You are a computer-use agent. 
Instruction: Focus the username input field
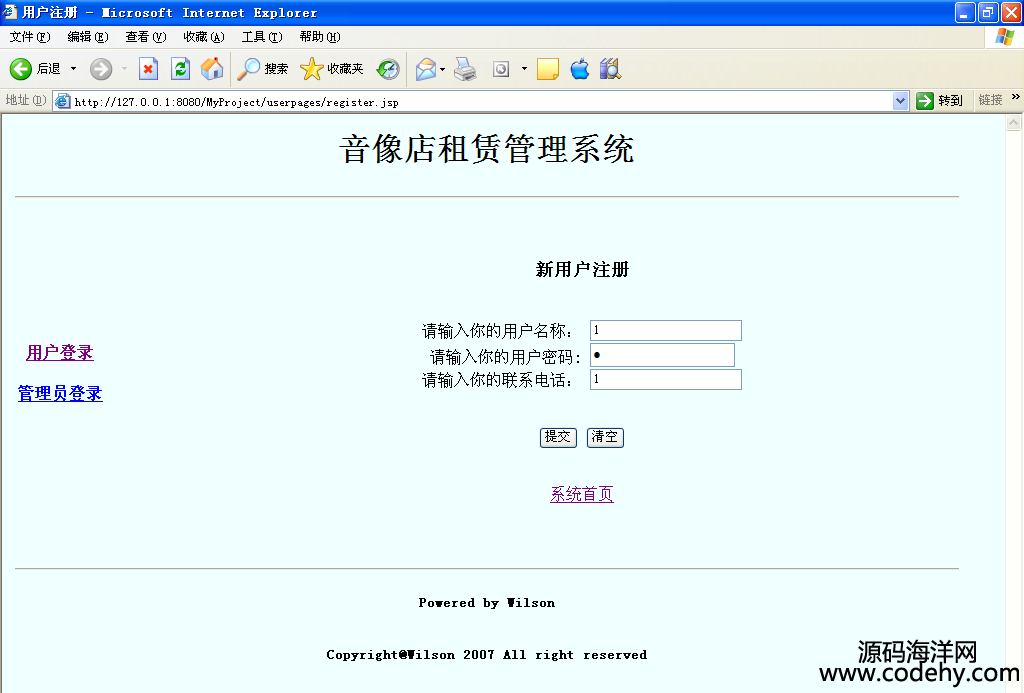coord(665,330)
